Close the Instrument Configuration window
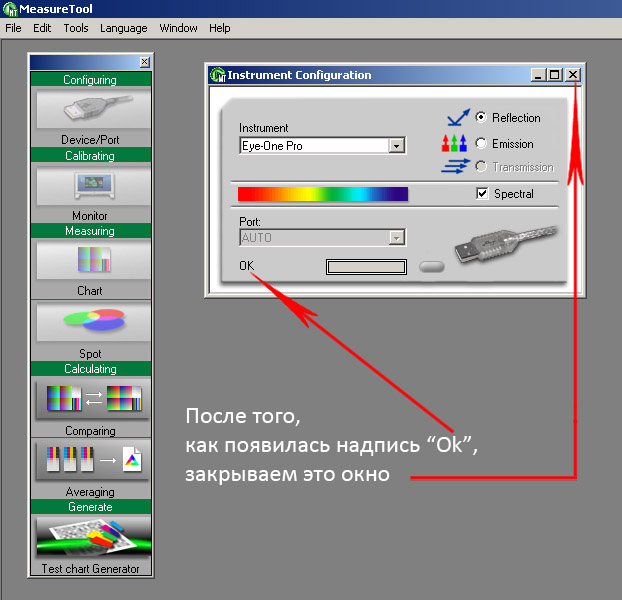The width and height of the screenshot is (622, 600). pos(573,75)
